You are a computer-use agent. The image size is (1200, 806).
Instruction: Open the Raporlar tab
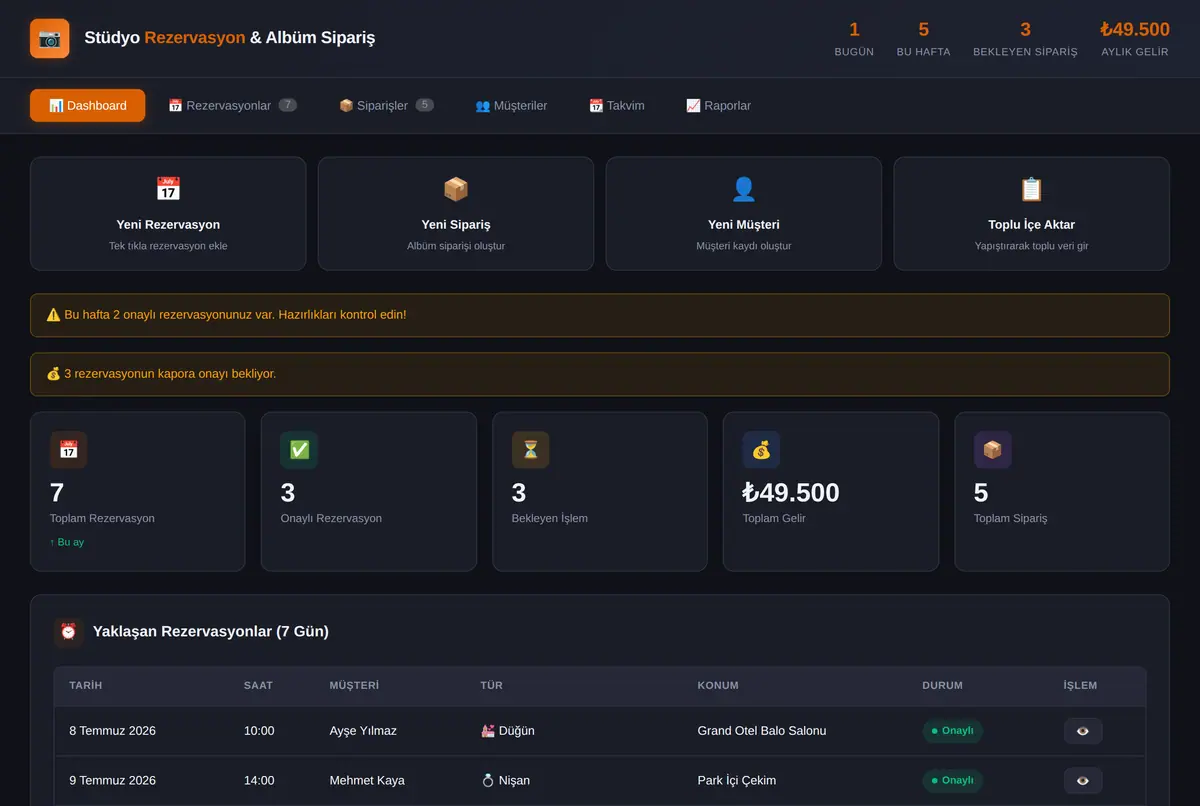tap(718, 105)
